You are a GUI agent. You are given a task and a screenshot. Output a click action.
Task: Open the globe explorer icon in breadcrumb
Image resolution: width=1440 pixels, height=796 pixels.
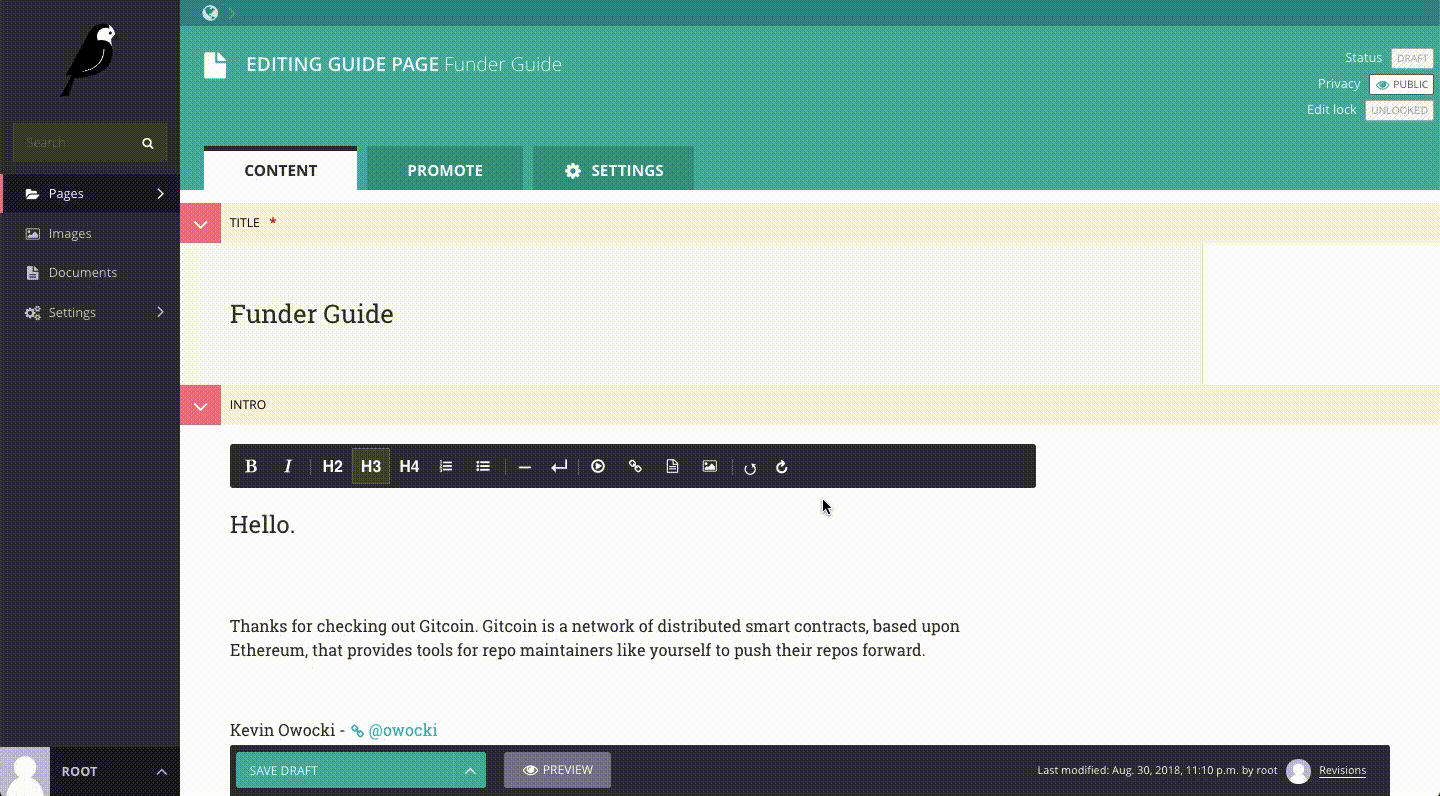pyautogui.click(x=210, y=13)
